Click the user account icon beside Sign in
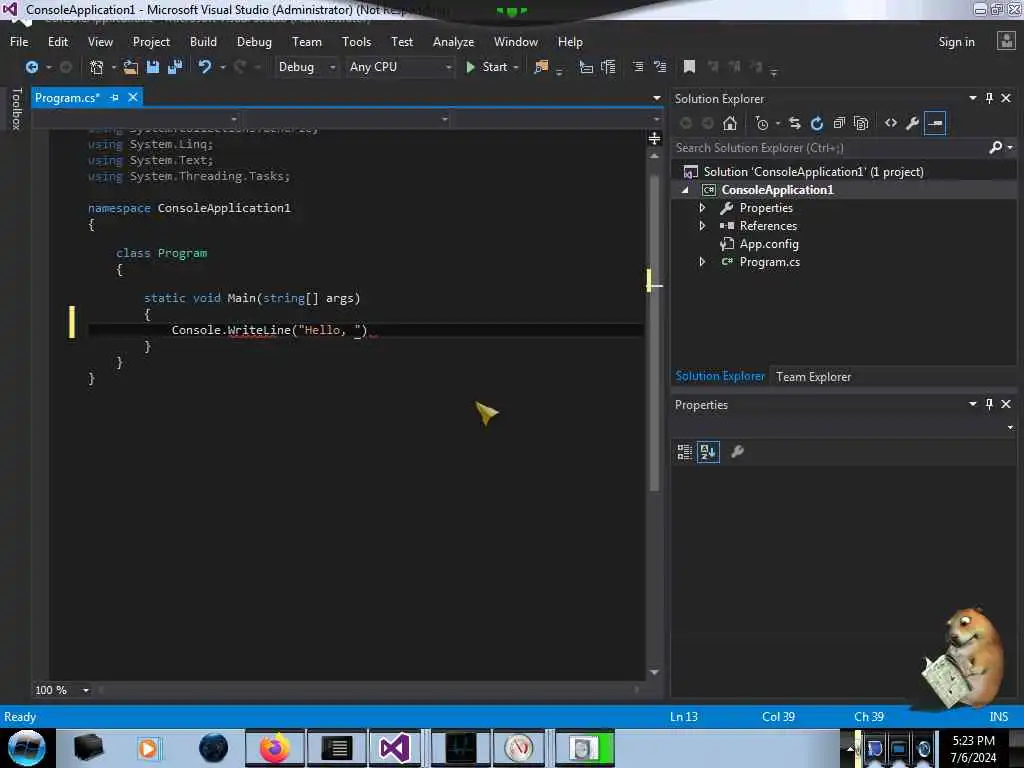 [1006, 41]
